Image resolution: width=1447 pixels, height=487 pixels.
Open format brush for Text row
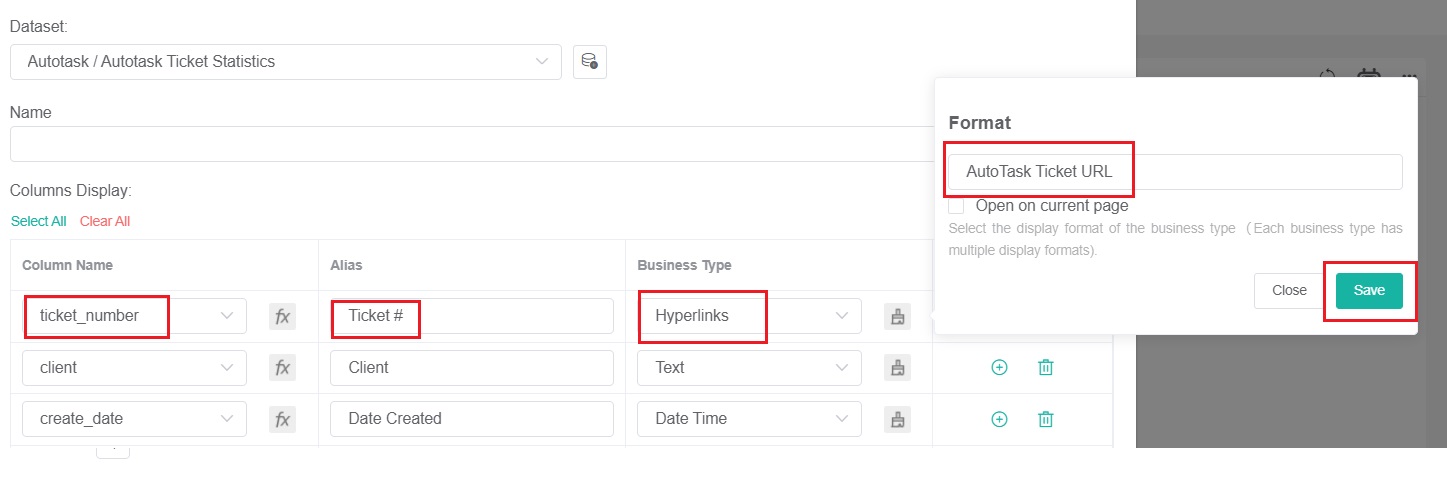[x=897, y=367]
